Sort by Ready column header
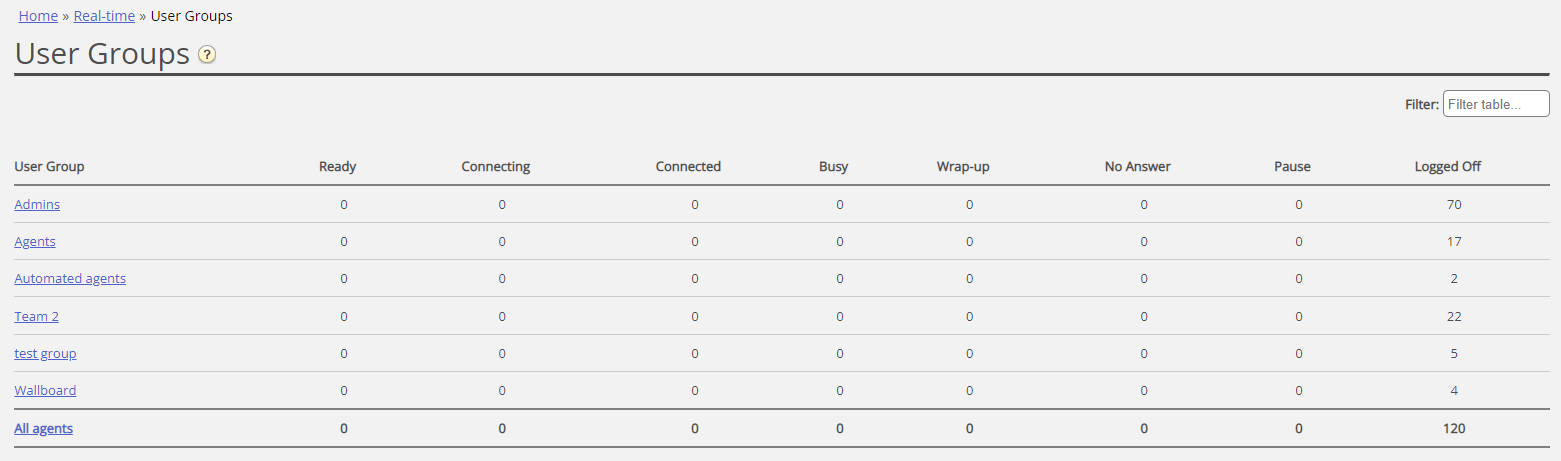 pos(337,166)
